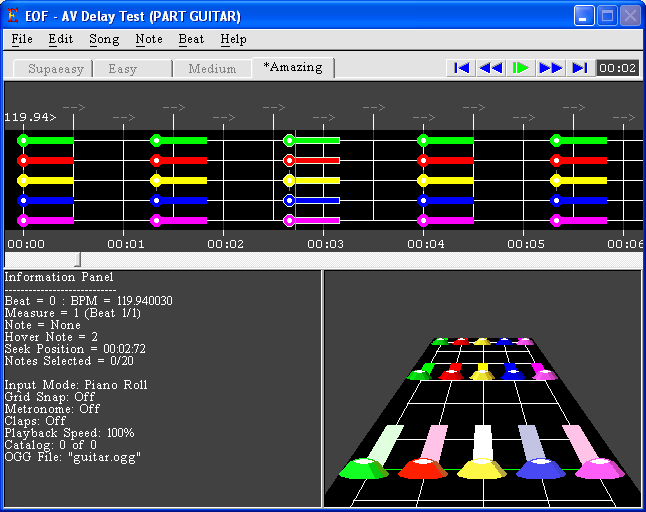This screenshot has height=512, width=646.
Task: Expand the Beat menu
Action: coord(191,39)
